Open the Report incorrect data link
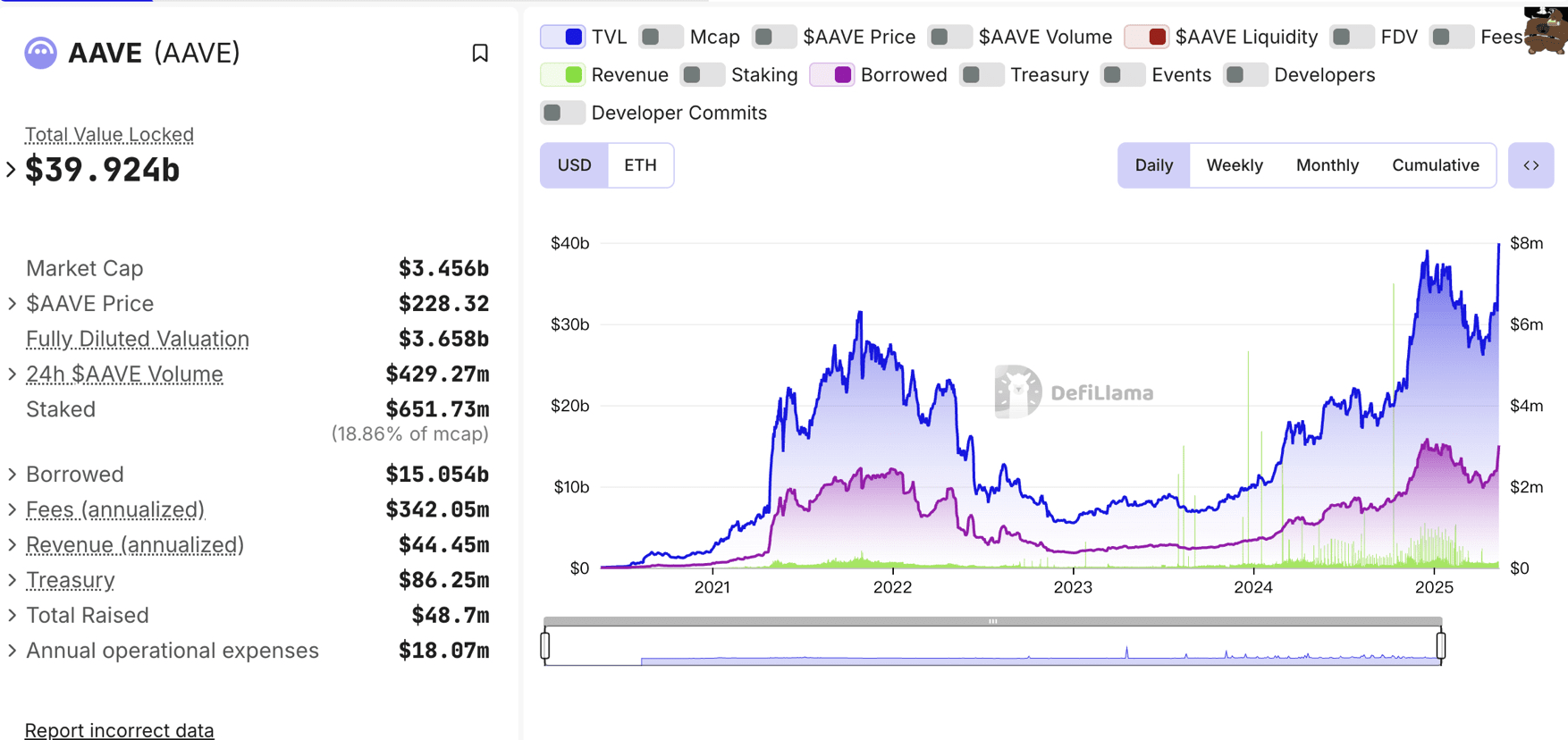The height and width of the screenshot is (740, 1568). [x=119, y=730]
